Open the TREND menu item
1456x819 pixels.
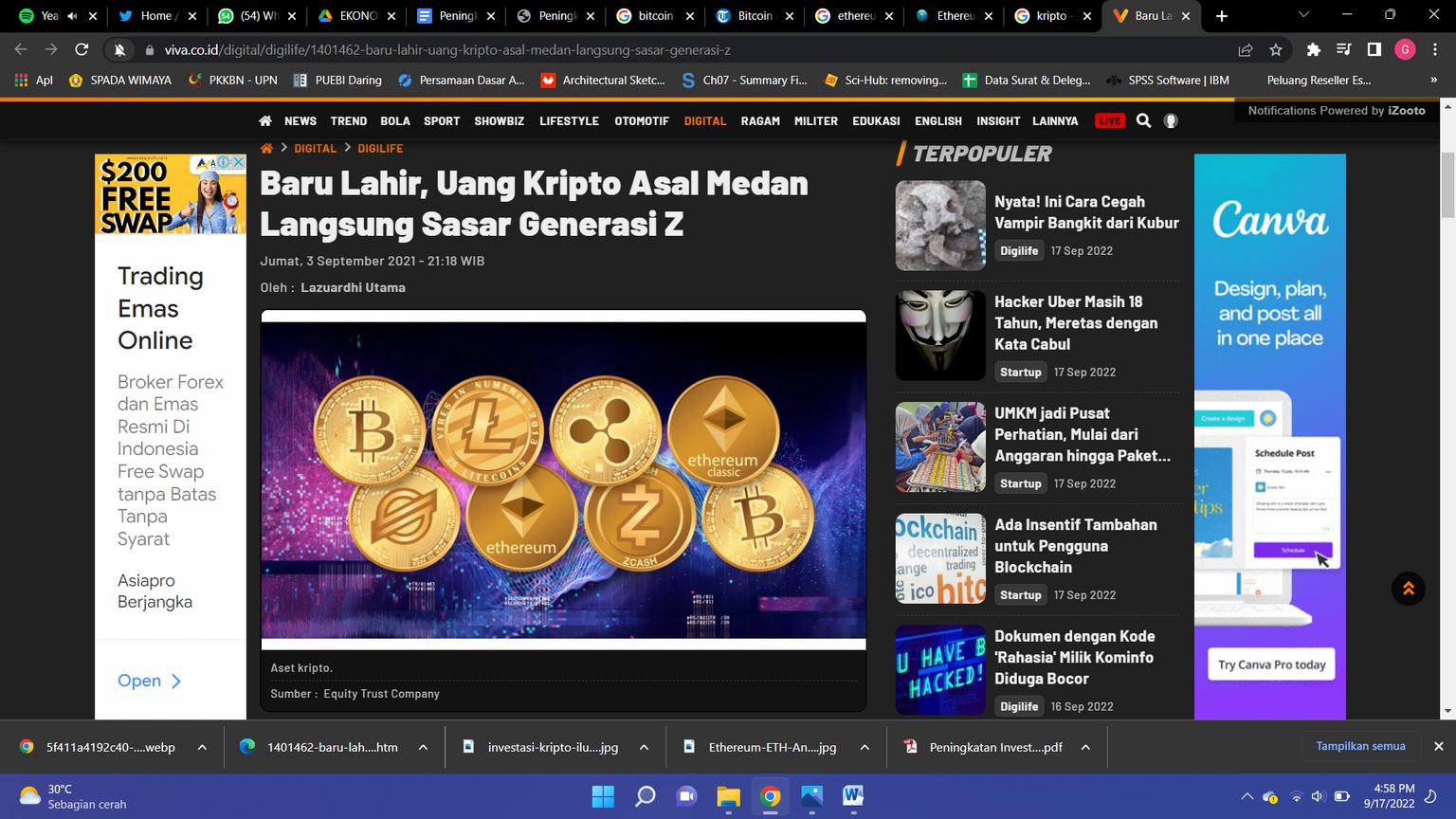point(349,120)
